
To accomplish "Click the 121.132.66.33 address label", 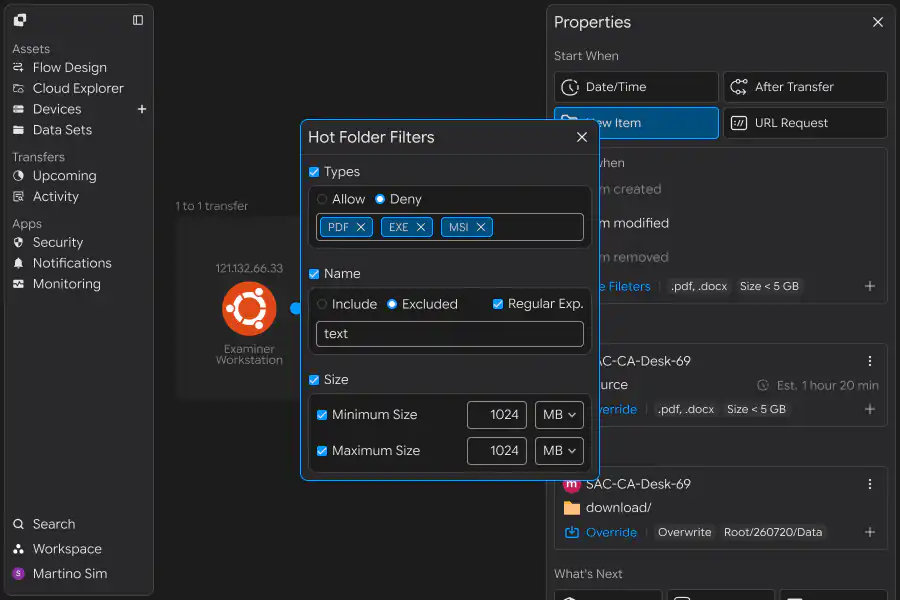I will click(249, 268).
